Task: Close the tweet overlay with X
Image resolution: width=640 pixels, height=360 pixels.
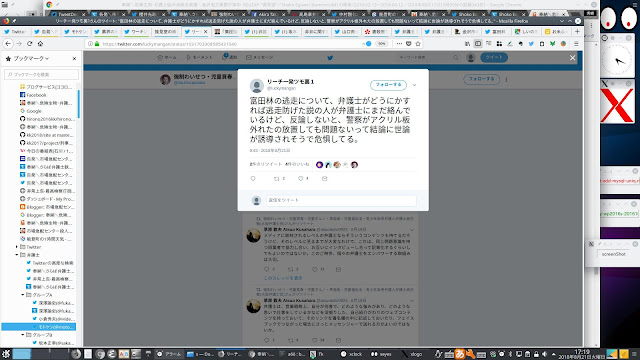Action: pyautogui.click(x=572, y=58)
